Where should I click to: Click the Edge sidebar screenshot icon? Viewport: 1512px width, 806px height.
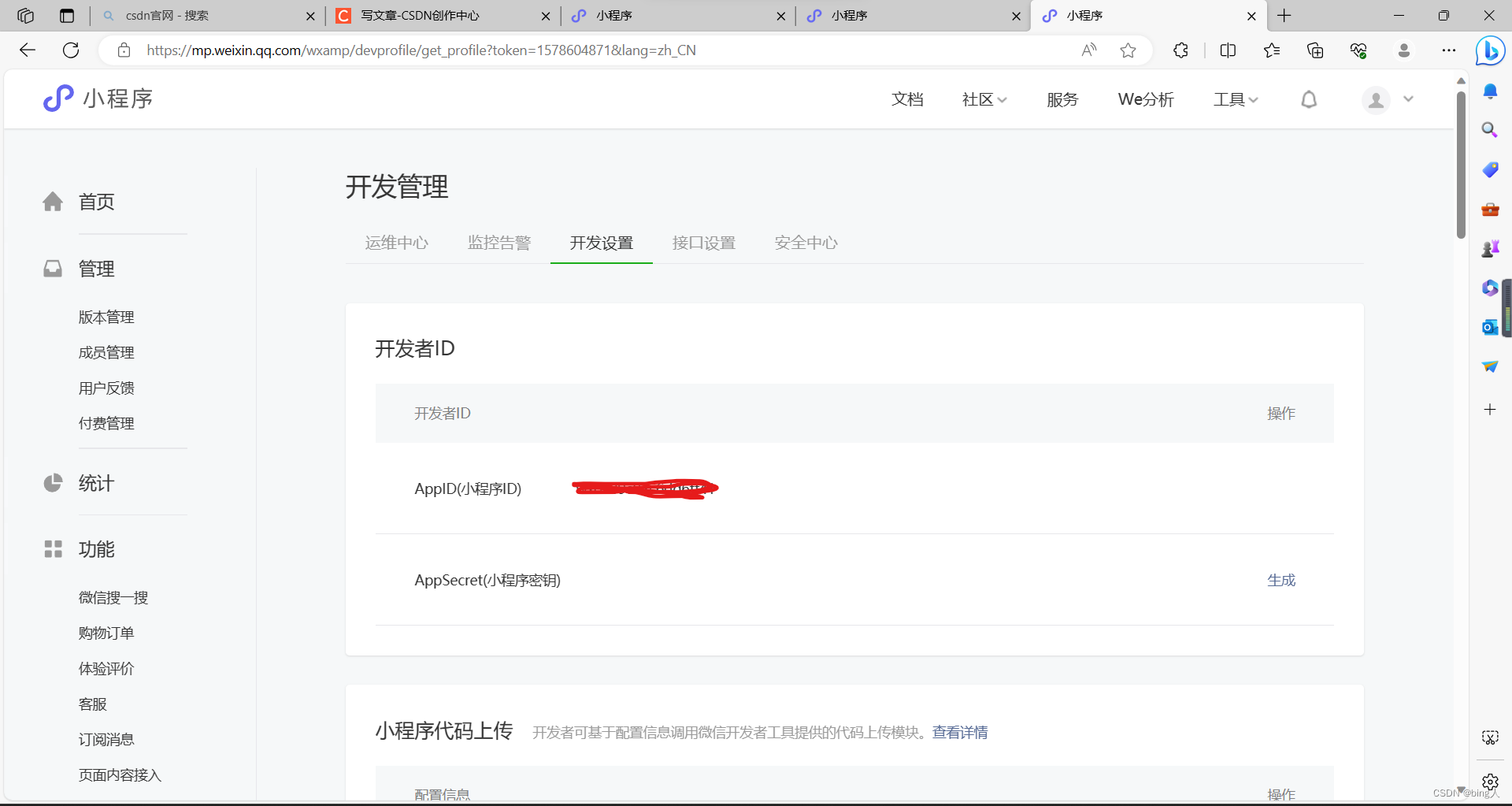1490,737
